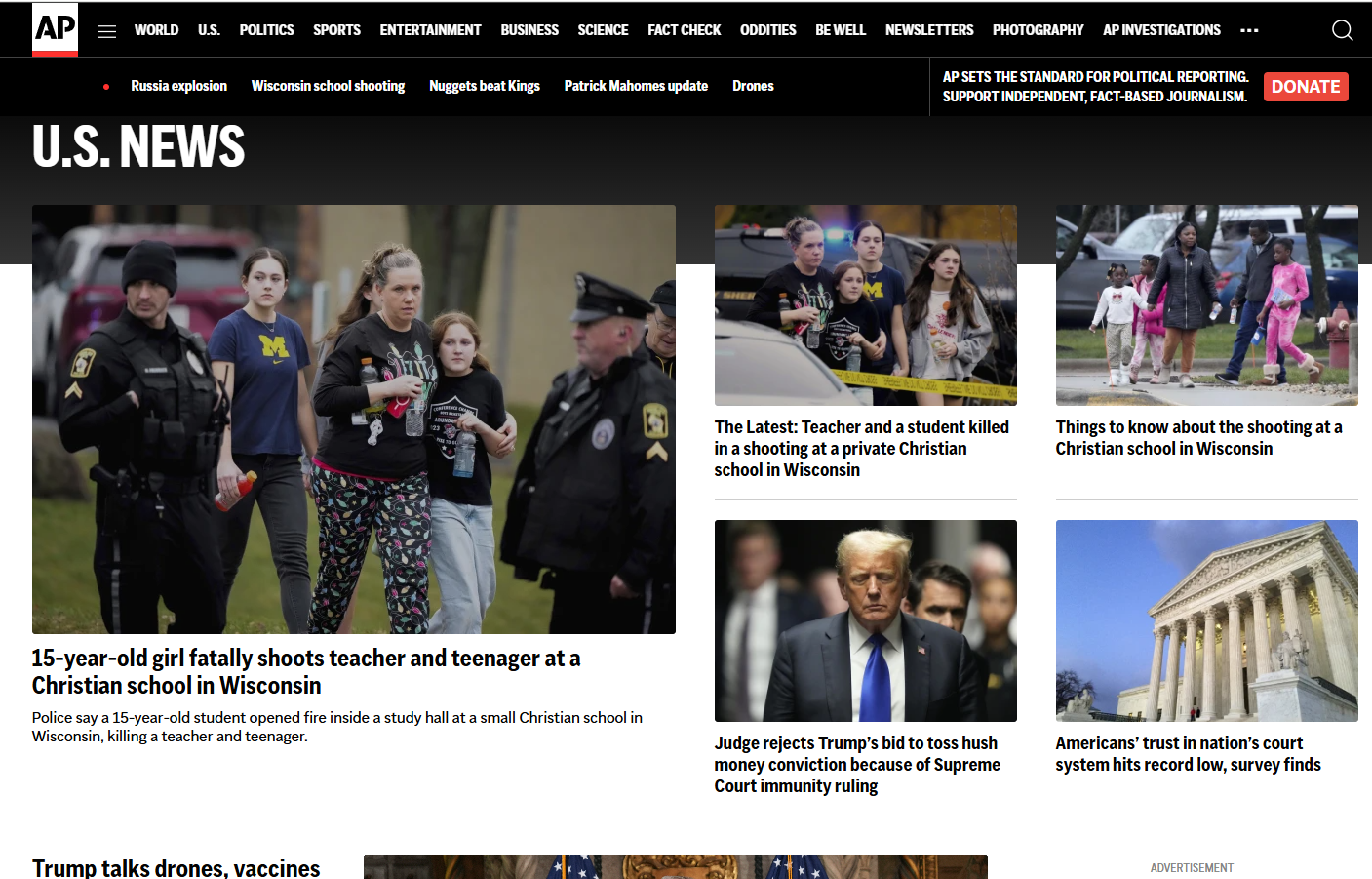1372x879 pixels.
Task: Open the Patrick Mahomes update link
Action: tap(636, 86)
